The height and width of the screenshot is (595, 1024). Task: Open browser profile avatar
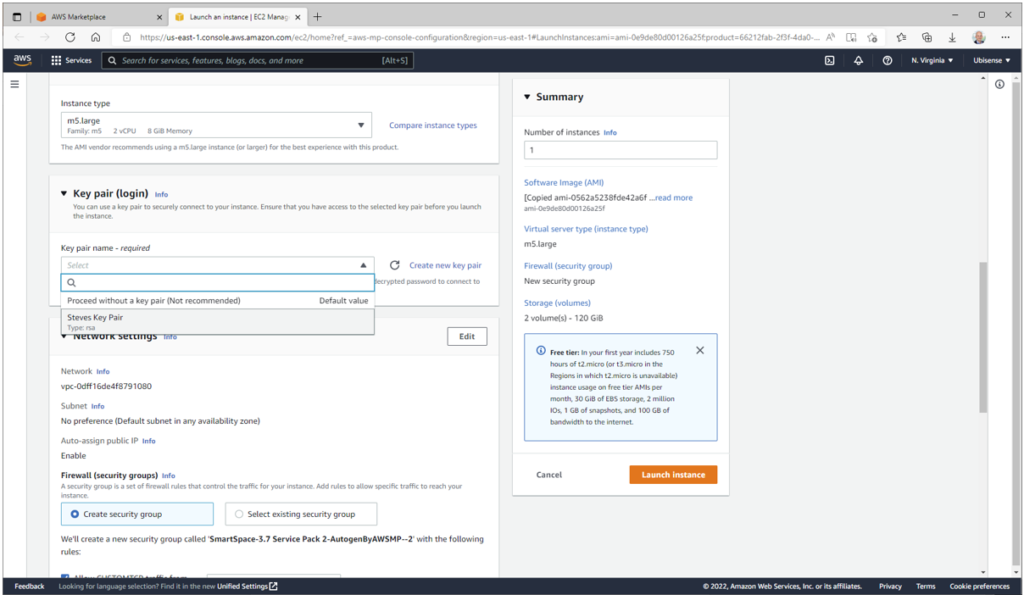(x=978, y=37)
